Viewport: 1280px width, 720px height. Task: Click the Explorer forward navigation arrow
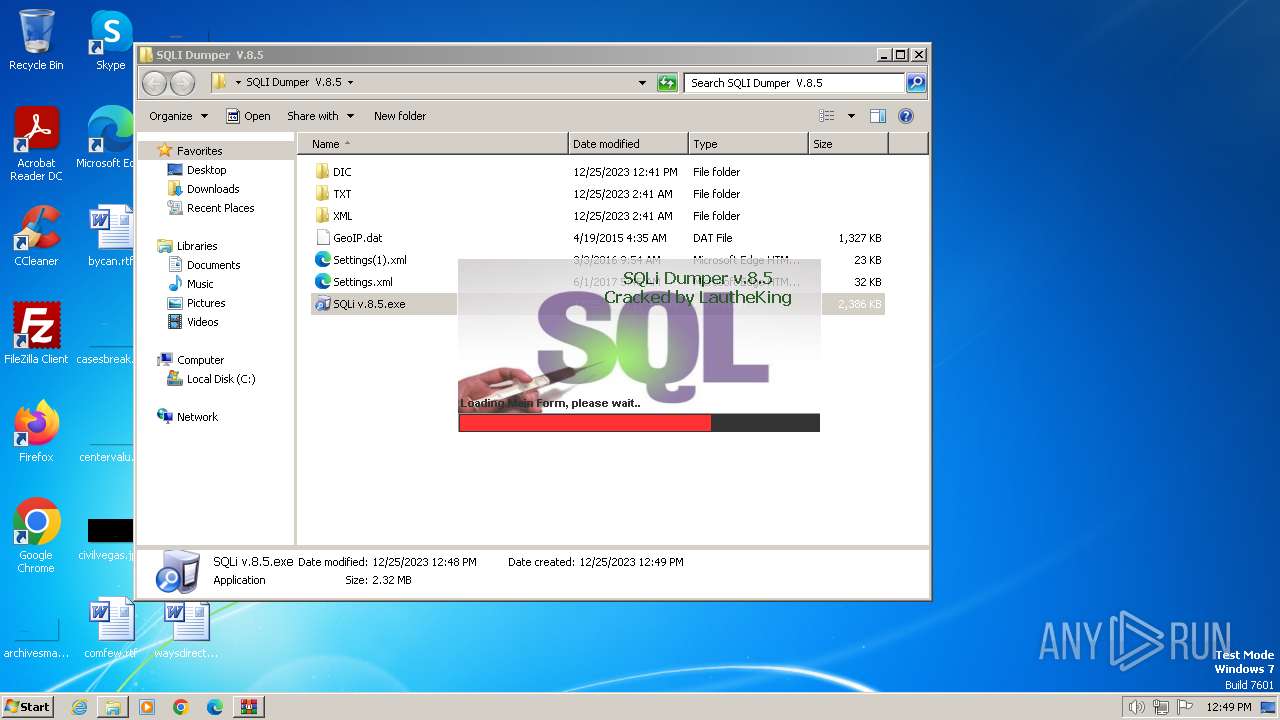click(x=182, y=83)
